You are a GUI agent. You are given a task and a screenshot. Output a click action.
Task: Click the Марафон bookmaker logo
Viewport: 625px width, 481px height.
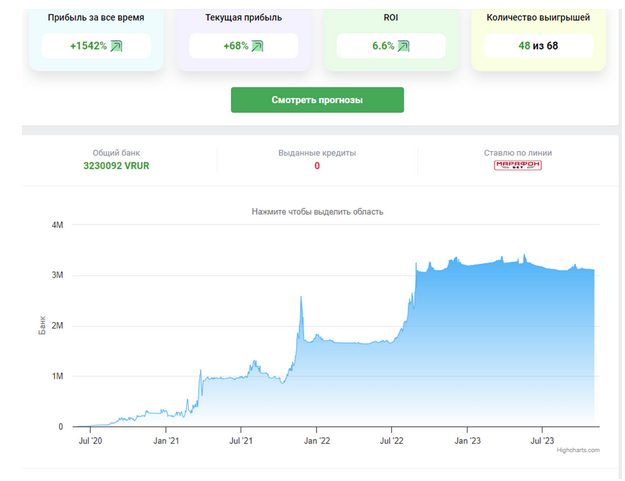pos(517,165)
